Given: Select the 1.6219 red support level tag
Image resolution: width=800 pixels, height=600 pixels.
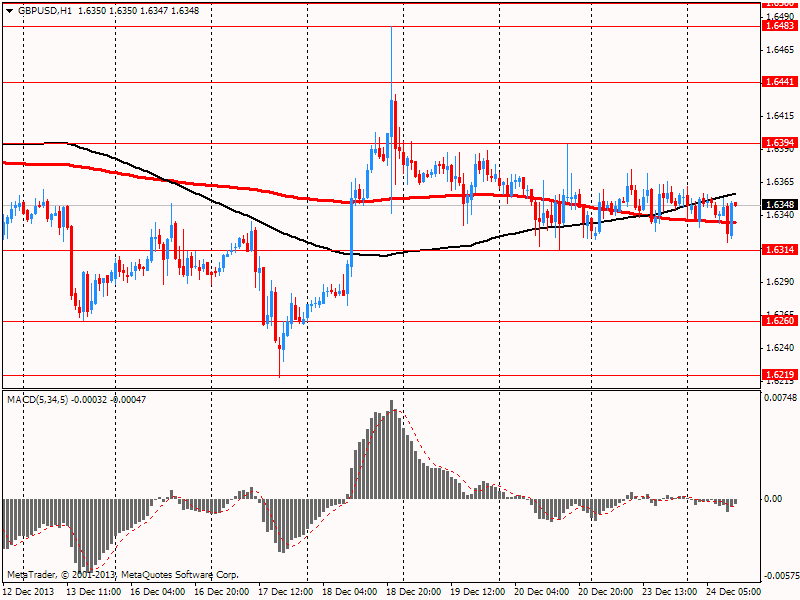Looking at the screenshot, I should [779, 375].
